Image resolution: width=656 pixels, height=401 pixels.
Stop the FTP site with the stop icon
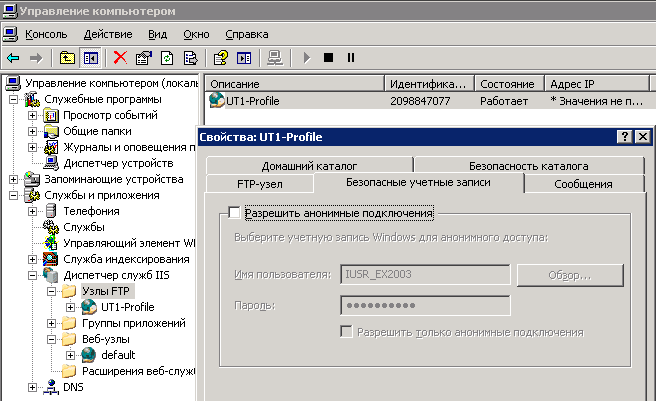pyautogui.click(x=328, y=58)
